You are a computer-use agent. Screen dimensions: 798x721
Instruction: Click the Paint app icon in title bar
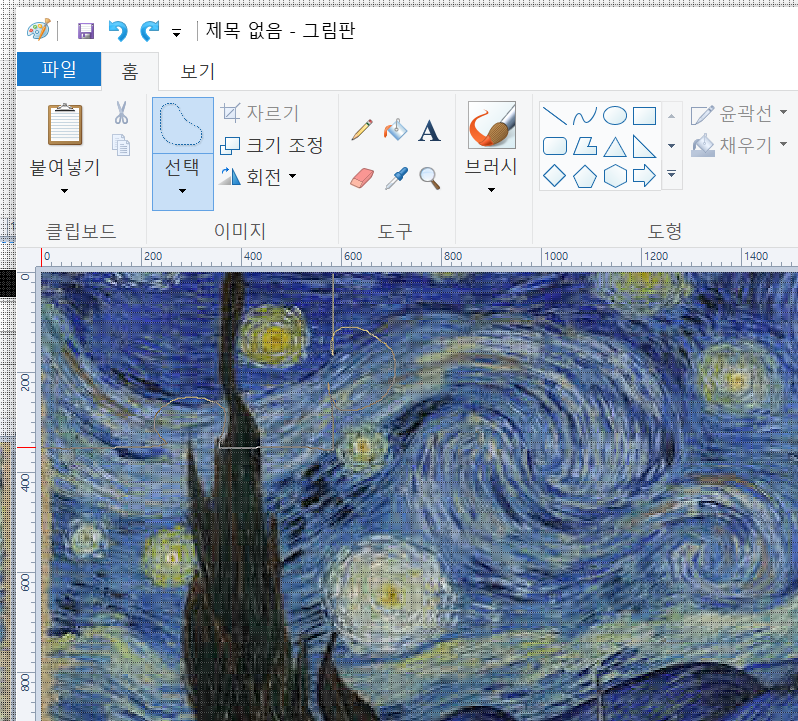point(39,30)
